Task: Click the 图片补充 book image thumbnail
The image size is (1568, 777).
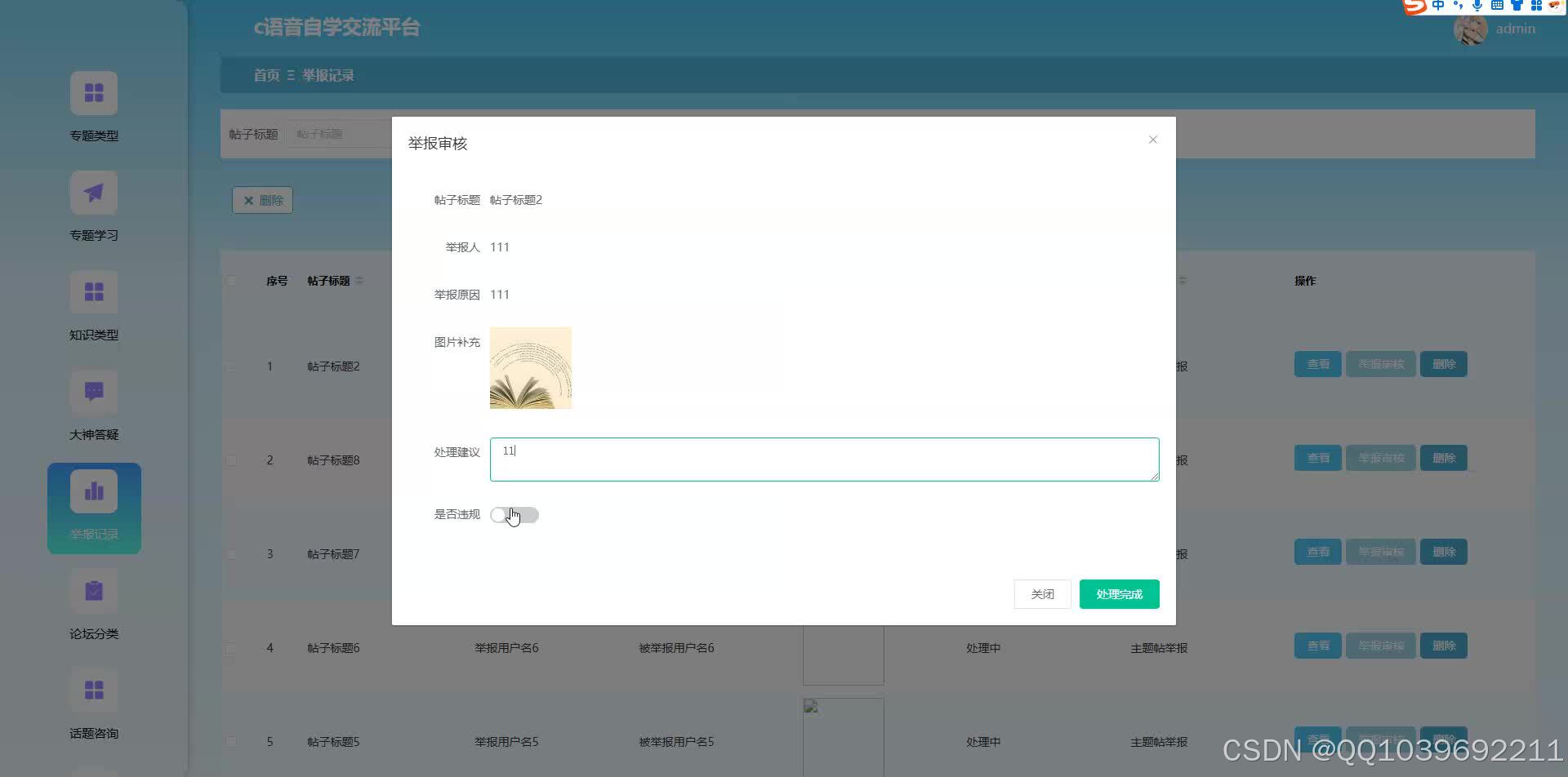Action: (530, 367)
